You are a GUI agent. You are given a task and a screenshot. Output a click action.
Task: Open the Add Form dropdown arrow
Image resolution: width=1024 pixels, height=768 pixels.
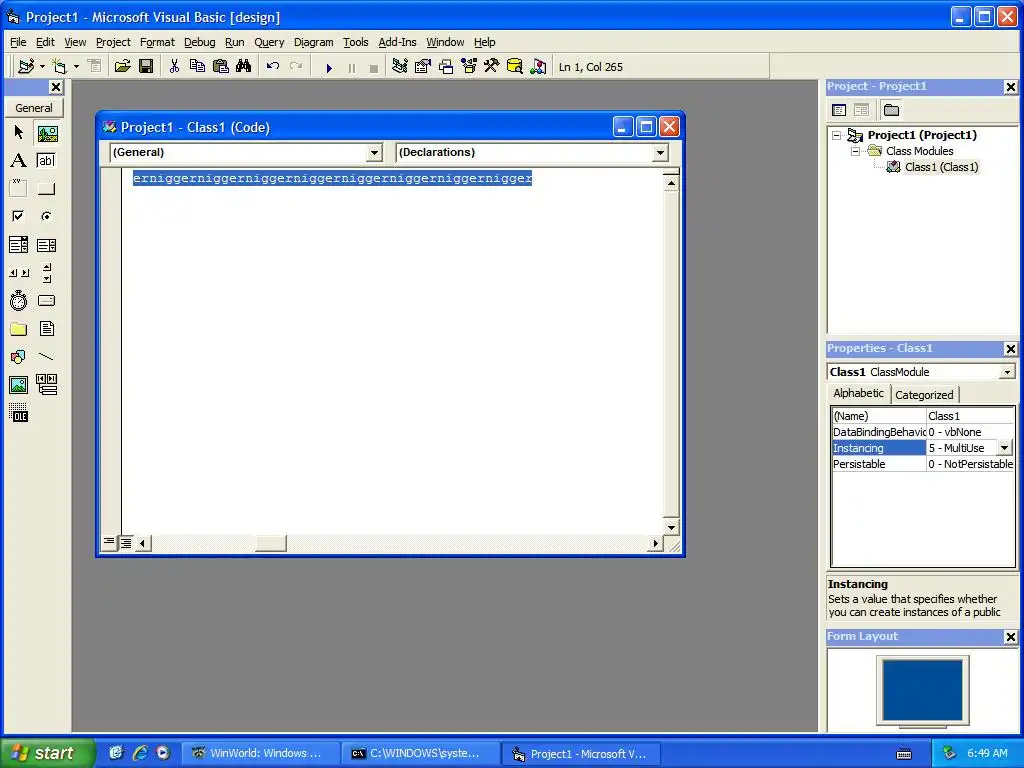coord(76,66)
